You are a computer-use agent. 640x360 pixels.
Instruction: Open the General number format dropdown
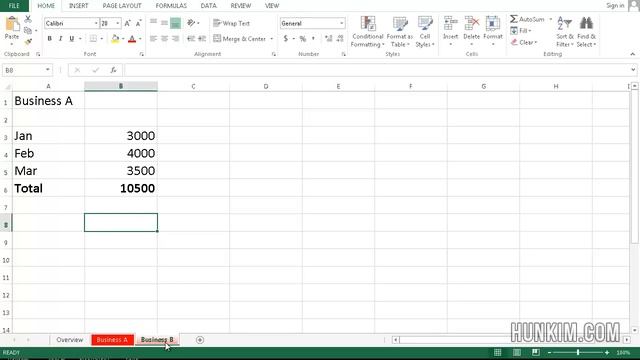[x=341, y=24]
